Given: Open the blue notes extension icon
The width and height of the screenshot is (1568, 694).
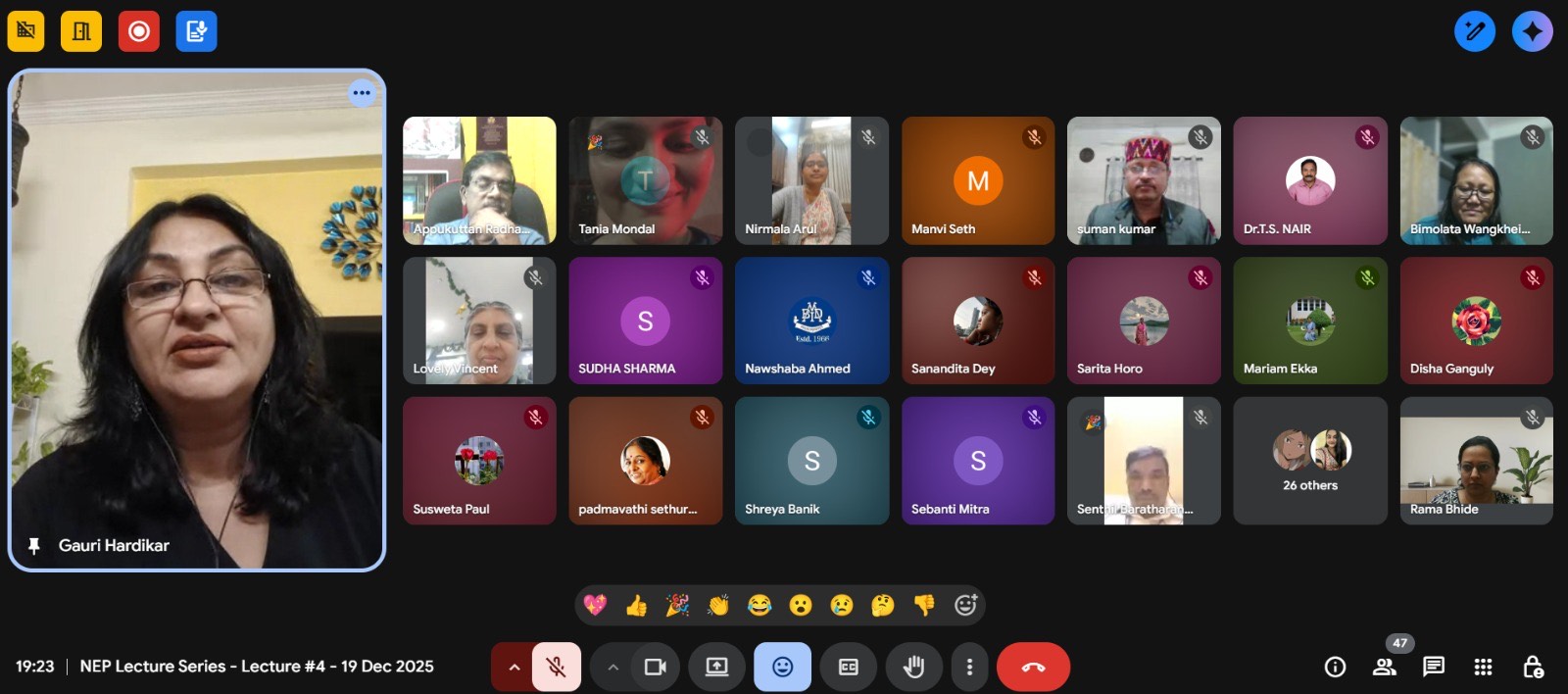Looking at the screenshot, I should pos(196,31).
